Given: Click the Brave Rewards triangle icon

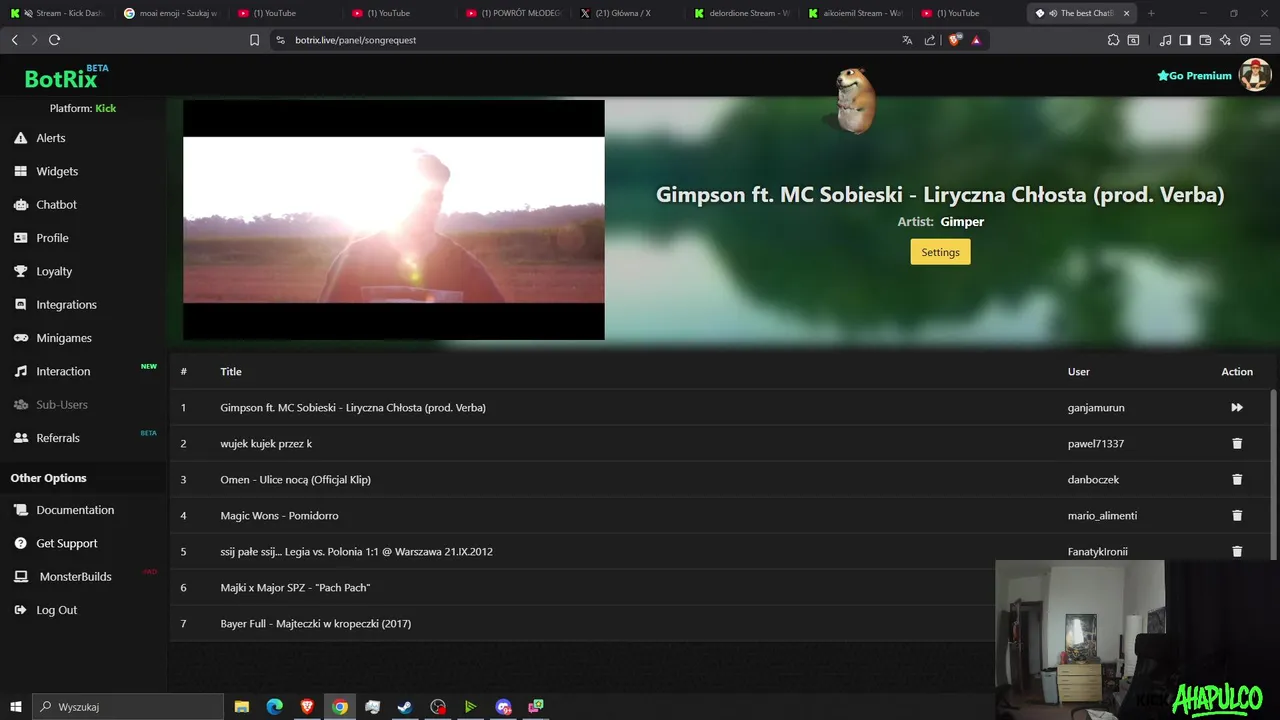Looking at the screenshot, I should 976,40.
